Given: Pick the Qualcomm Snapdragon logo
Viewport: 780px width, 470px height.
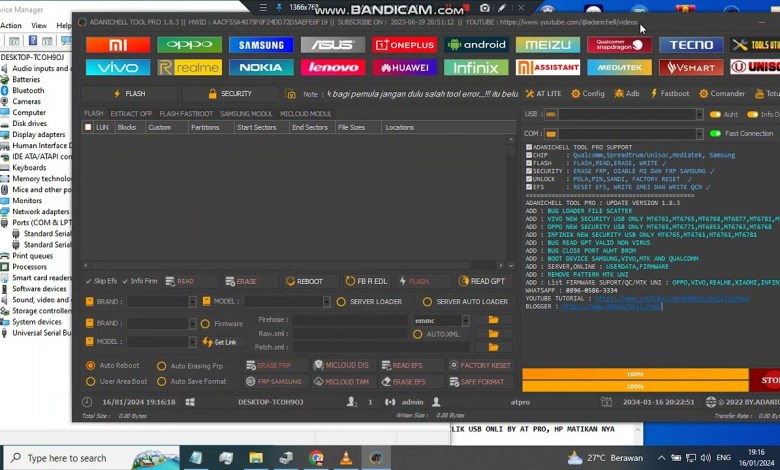Looking at the screenshot, I should point(620,45).
